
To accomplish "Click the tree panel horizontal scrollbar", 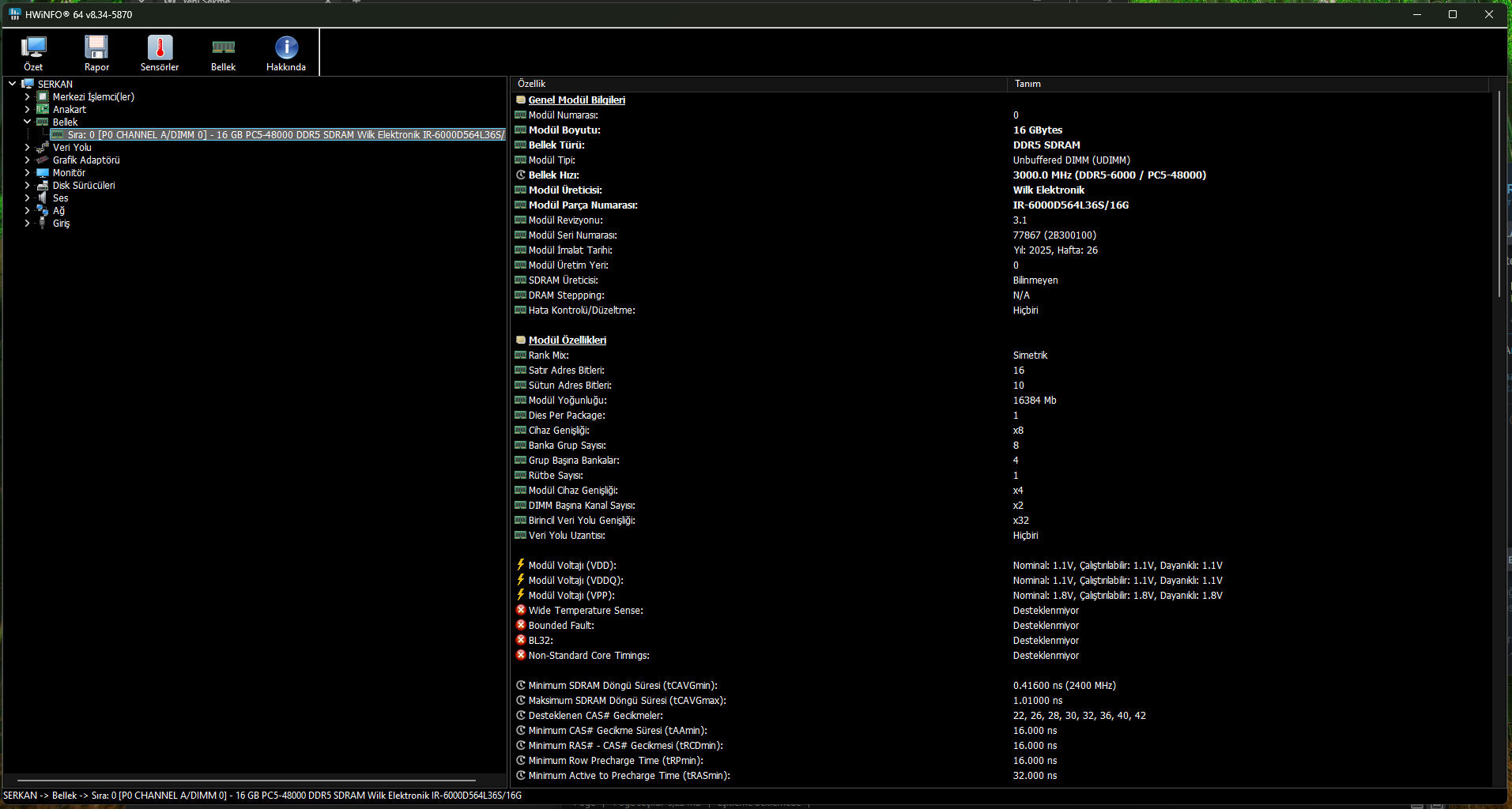I will 247,780.
